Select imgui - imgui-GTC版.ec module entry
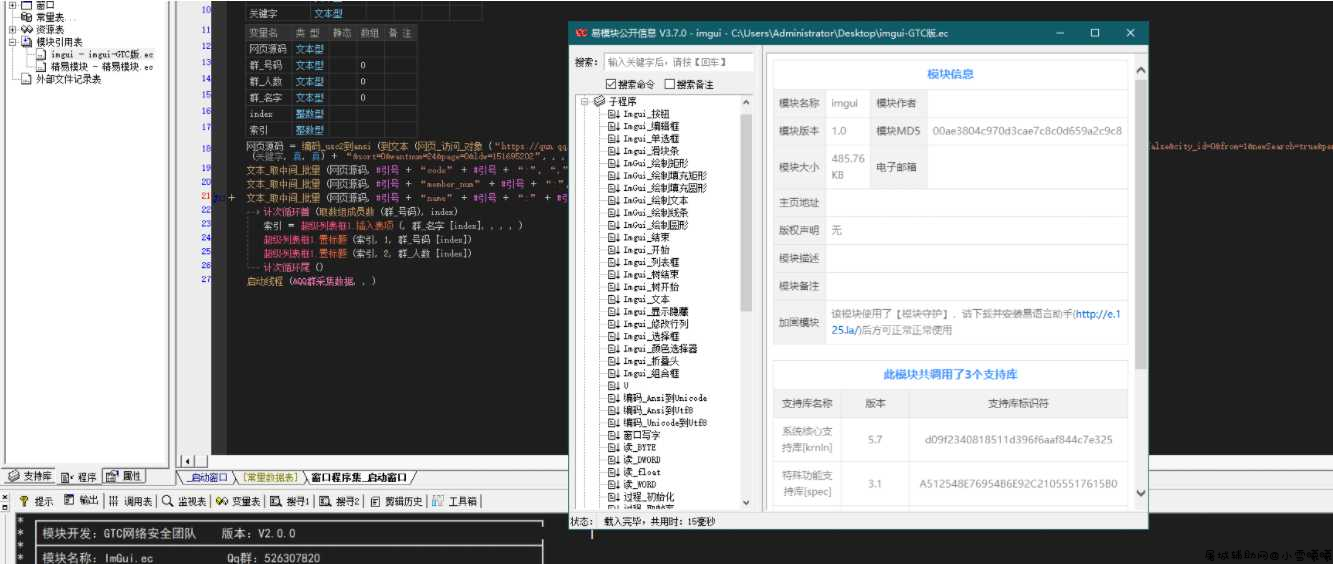1333x564 pixels. [101, 55]
